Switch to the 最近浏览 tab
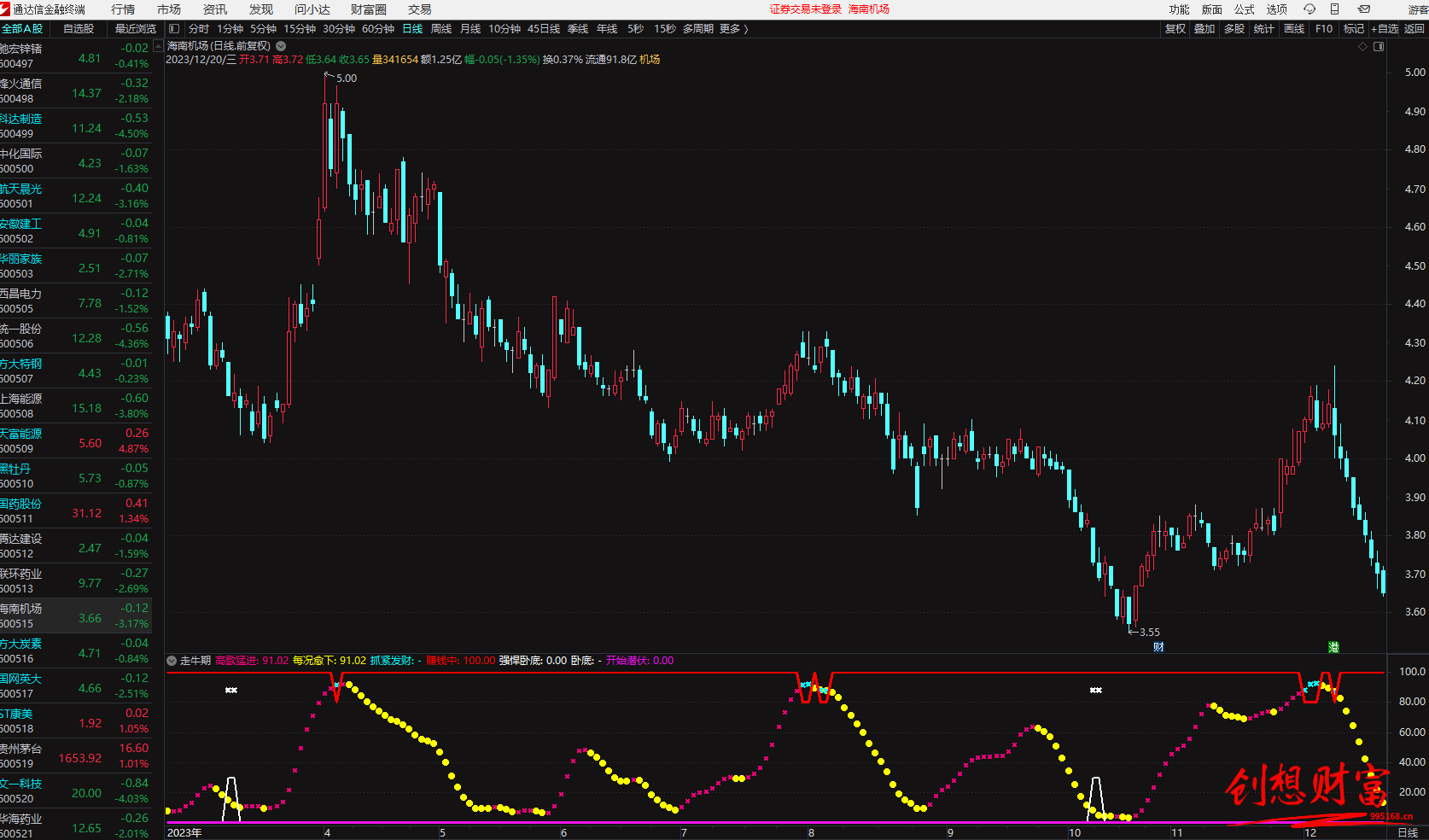This screenshot has height=840, width=1429. pos(136,29)
